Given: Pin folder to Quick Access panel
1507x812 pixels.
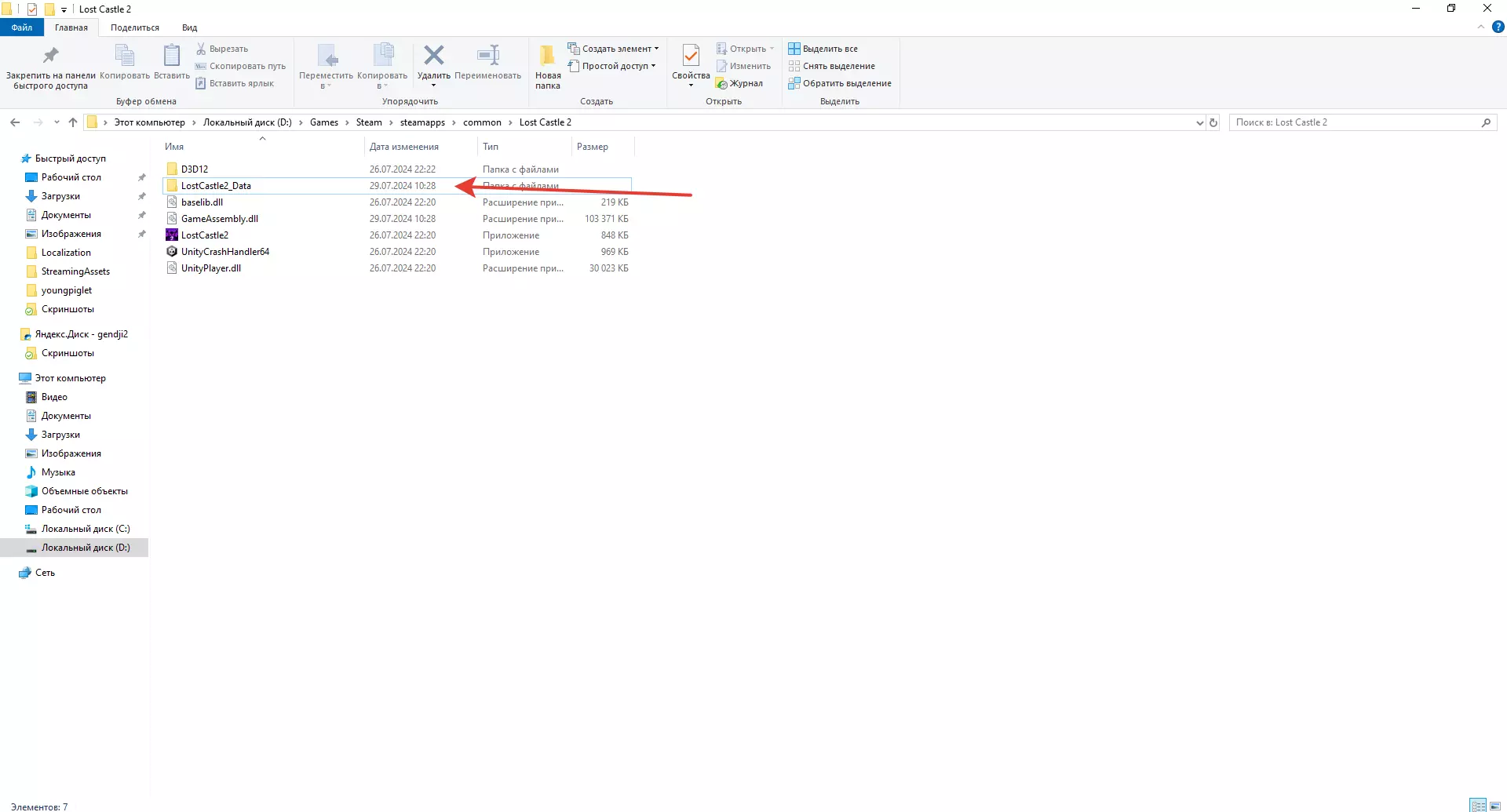Looking at the screenshot, I should click(50, 67).
